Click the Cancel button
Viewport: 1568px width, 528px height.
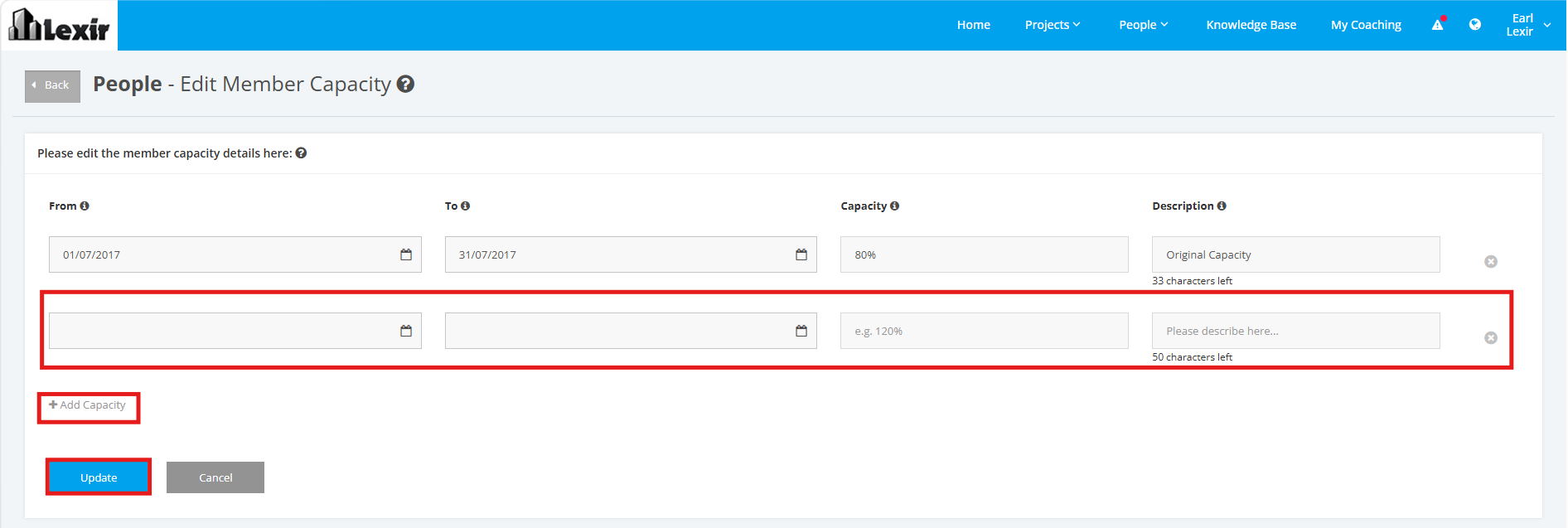point(215,477)
